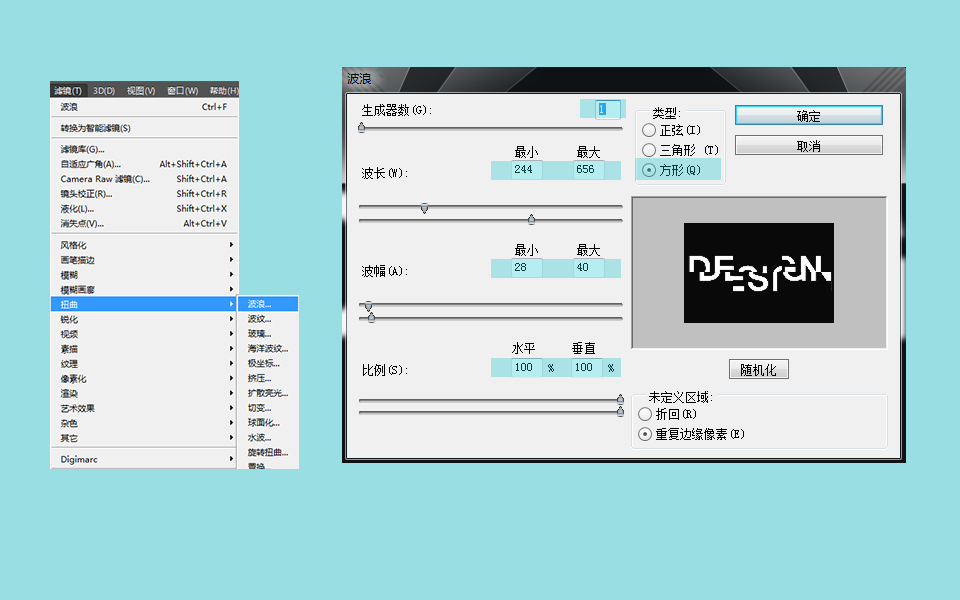Confirm Wave dialog with 确定 button
Viewport: 960px width, 600px height.
[808, 115]
